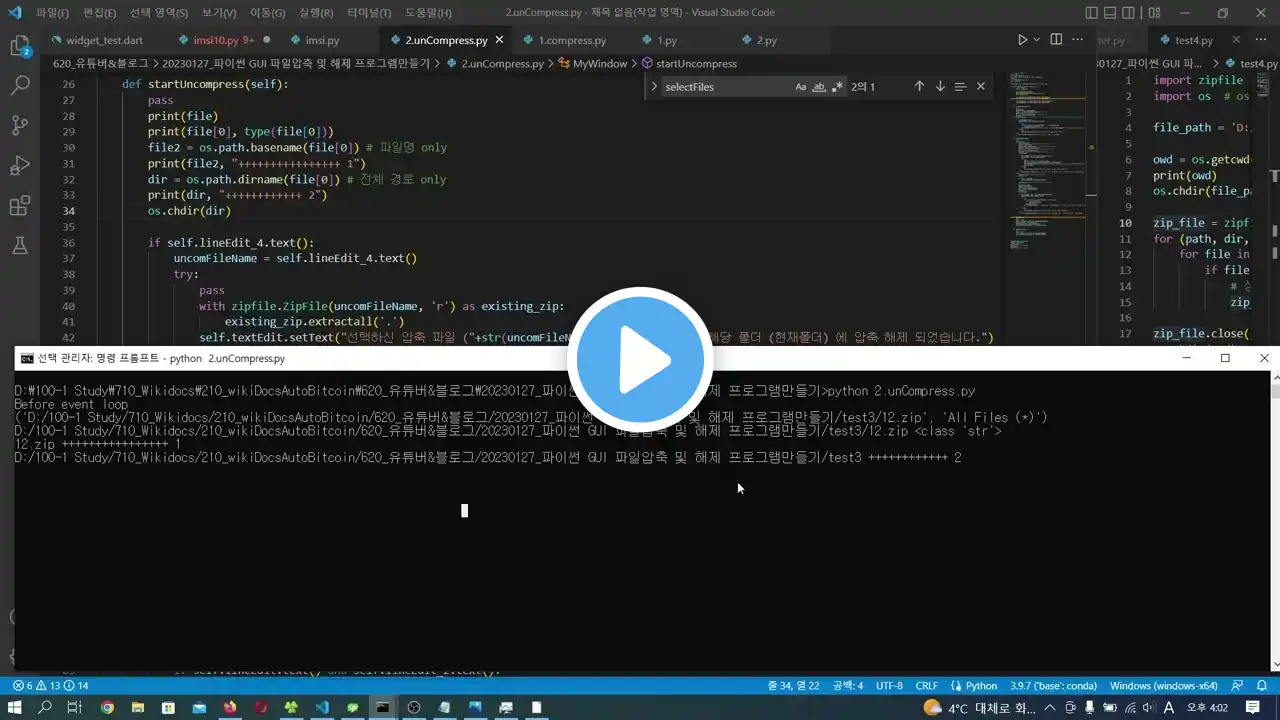Open the left editor group's More Actions menu
This screenshot has height=720, width=1280.
pos(1078,40)
